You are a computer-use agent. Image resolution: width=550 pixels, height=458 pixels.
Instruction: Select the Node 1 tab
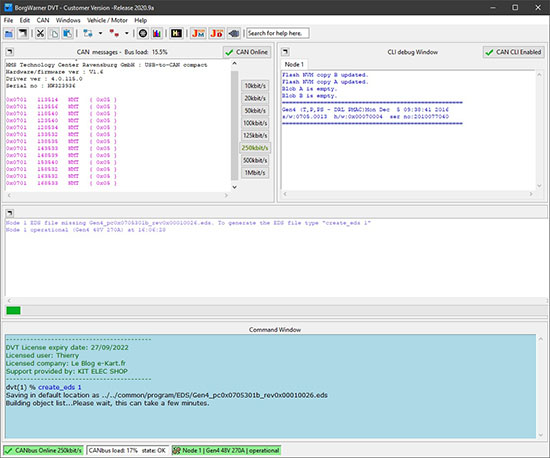click(294, 65)
